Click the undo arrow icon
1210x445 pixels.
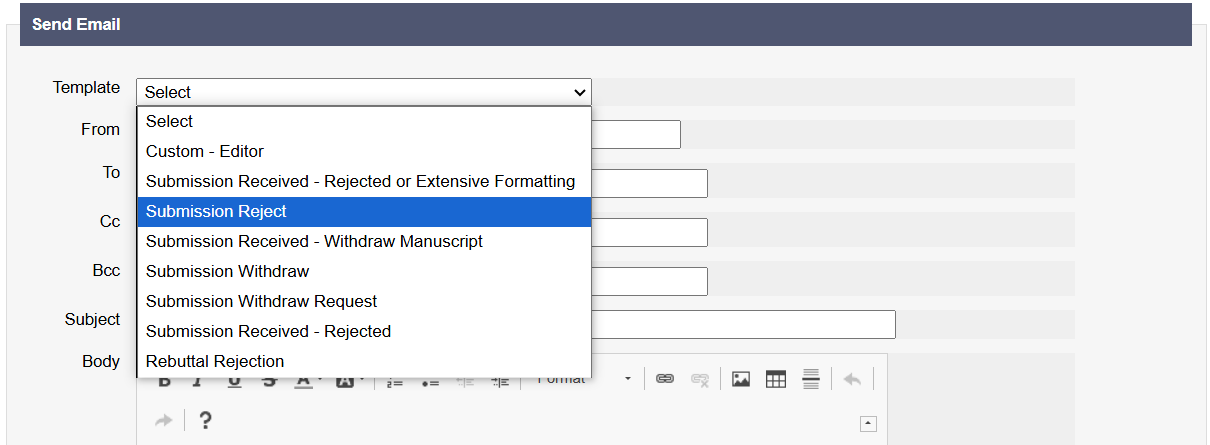852,380
